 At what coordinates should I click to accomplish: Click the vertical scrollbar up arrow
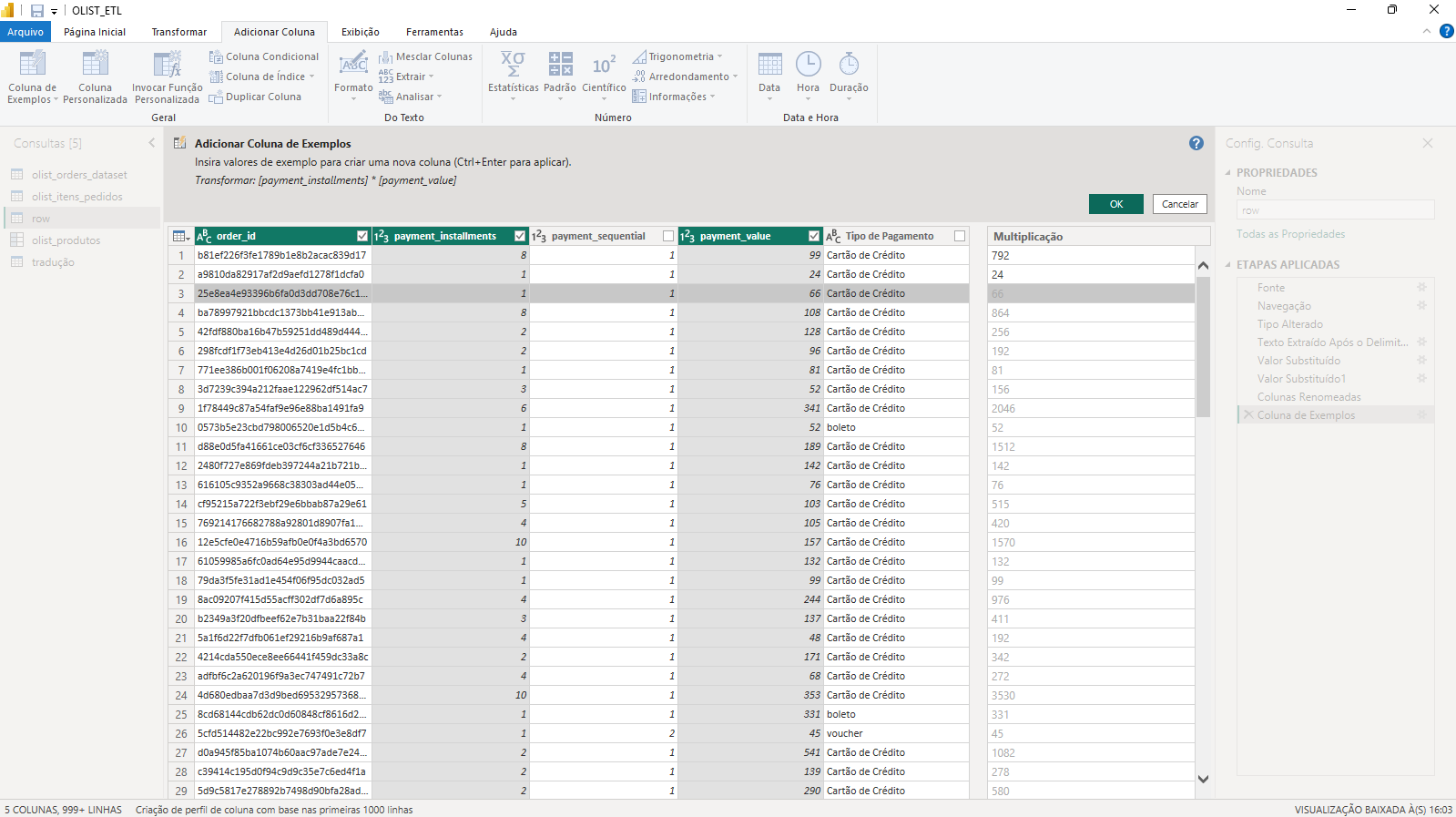(1203, 266)
